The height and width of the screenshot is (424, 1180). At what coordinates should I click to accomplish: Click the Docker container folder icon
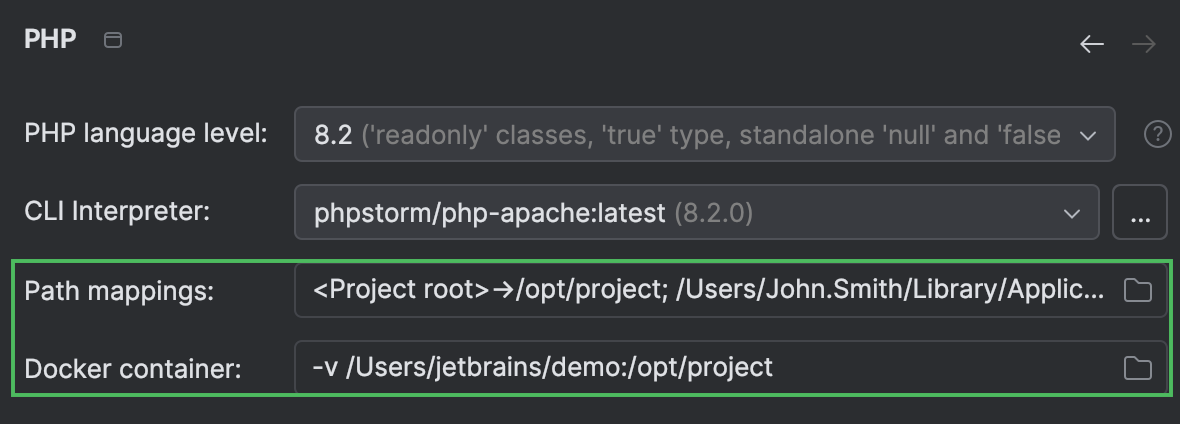point(1137,368)
